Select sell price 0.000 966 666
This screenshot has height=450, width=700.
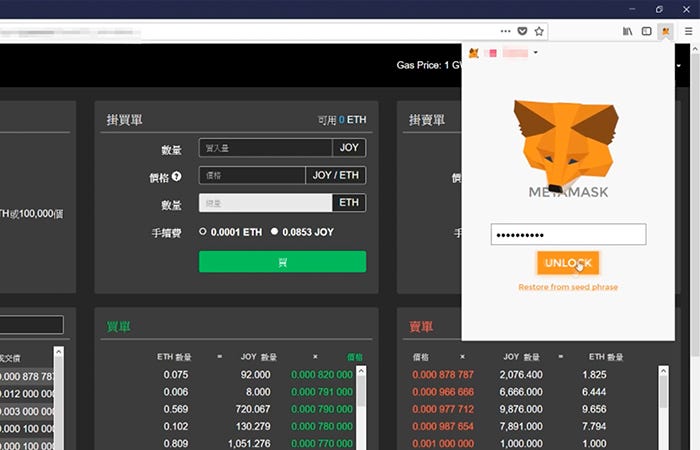coord(442,392)
